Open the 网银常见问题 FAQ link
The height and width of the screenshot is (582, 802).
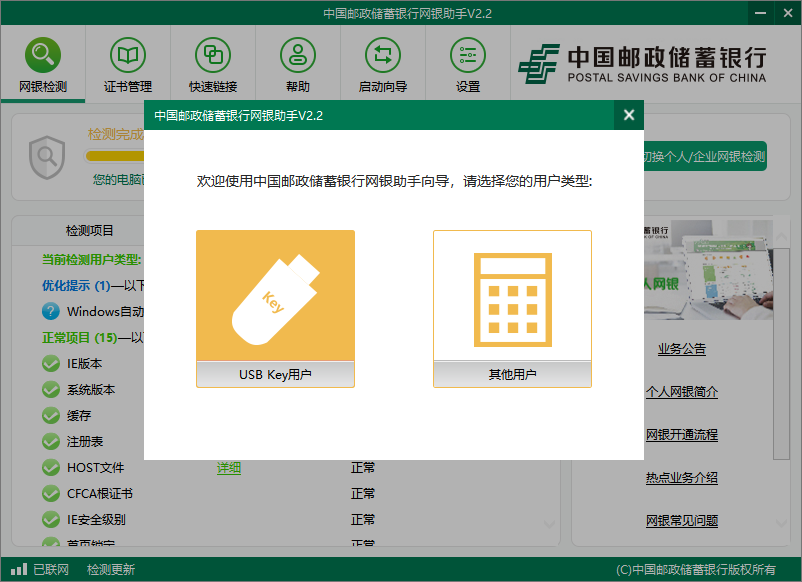[681, 521]
